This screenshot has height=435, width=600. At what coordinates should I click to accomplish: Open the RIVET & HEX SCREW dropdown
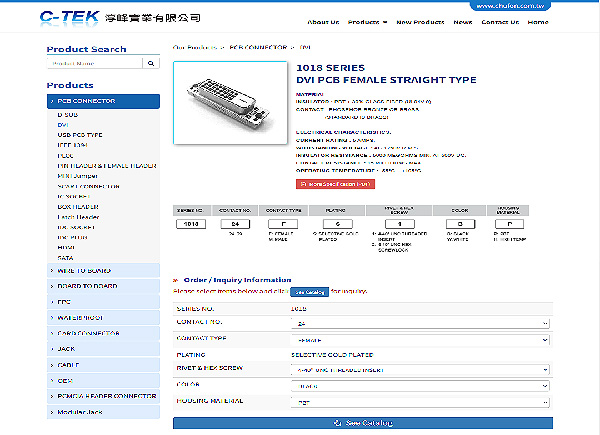pyautogui.click(x=420, y=369)
